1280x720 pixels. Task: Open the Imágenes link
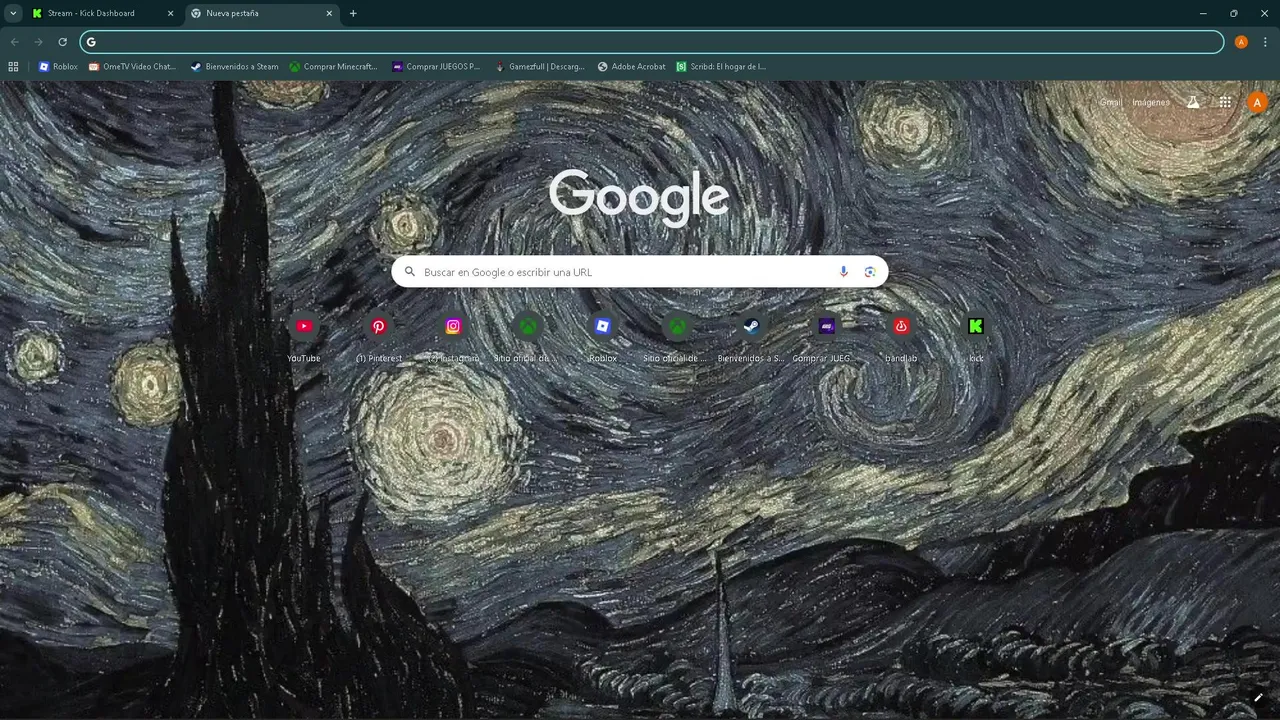pos(1151,102)
